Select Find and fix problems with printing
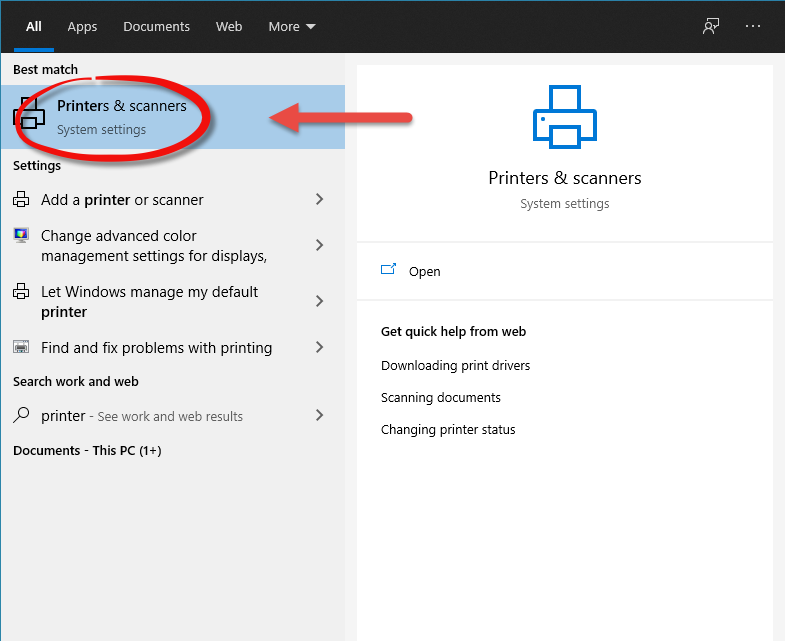Viewport: 785px width, 641px height. [x=173, y=347]
